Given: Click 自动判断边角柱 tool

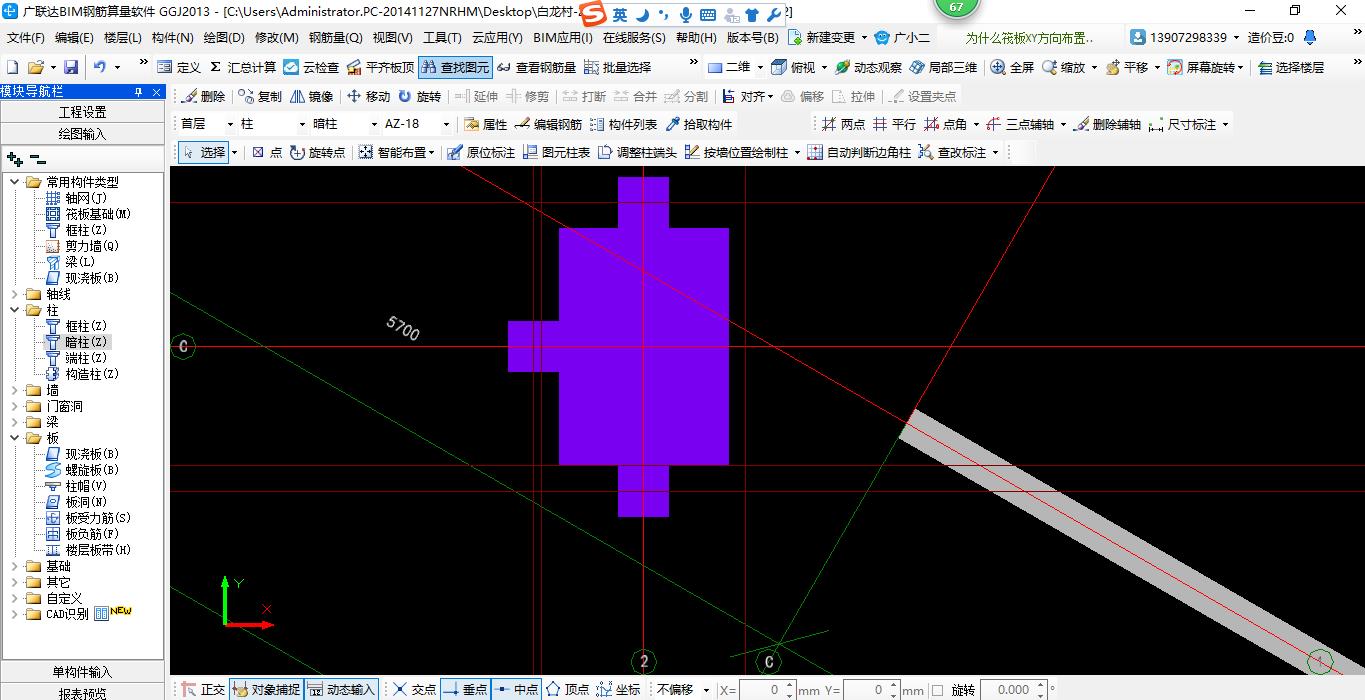Looking at the screenshot, I should pyautogui.click(x=859, y=152).
